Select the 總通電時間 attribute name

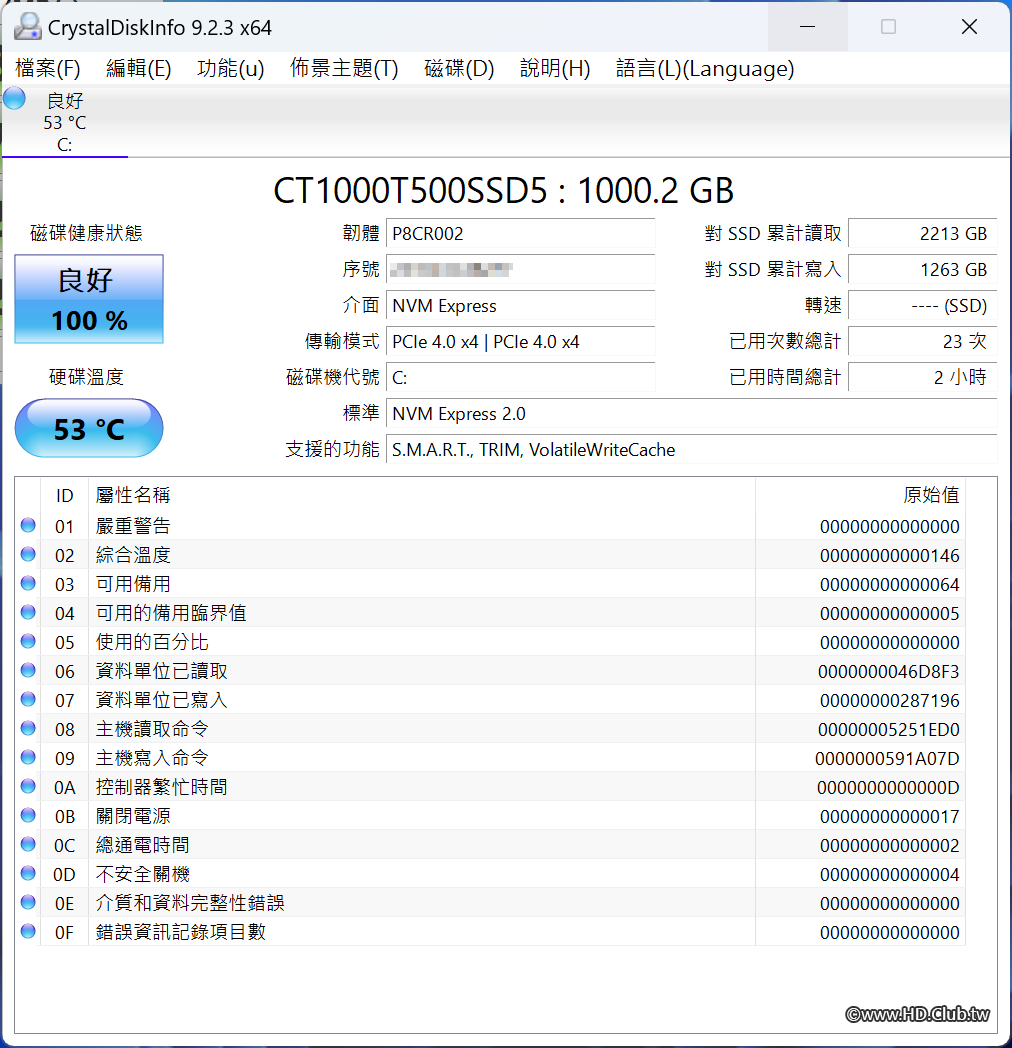[142, 845]
